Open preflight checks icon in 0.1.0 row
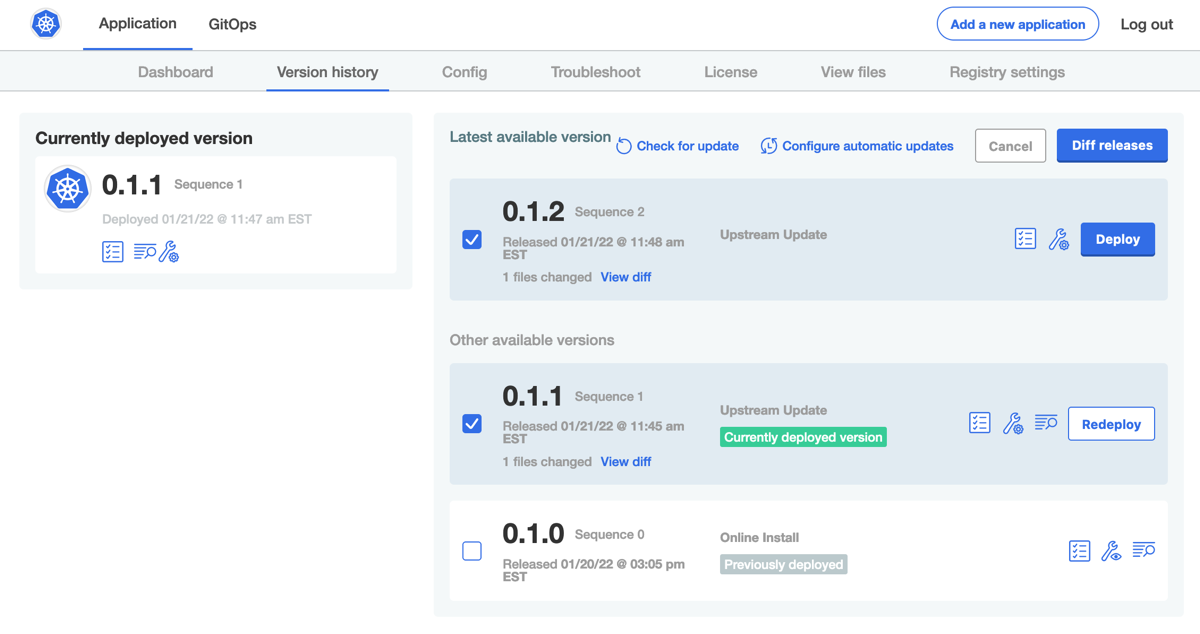 click(1079, 551)
